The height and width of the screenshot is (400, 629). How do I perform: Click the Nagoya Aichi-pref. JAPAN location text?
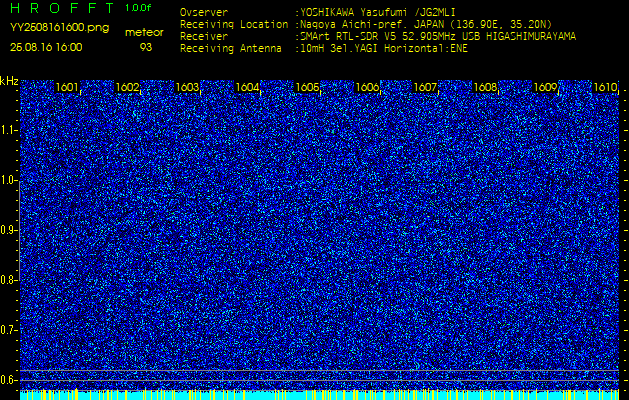coord(426,25)
